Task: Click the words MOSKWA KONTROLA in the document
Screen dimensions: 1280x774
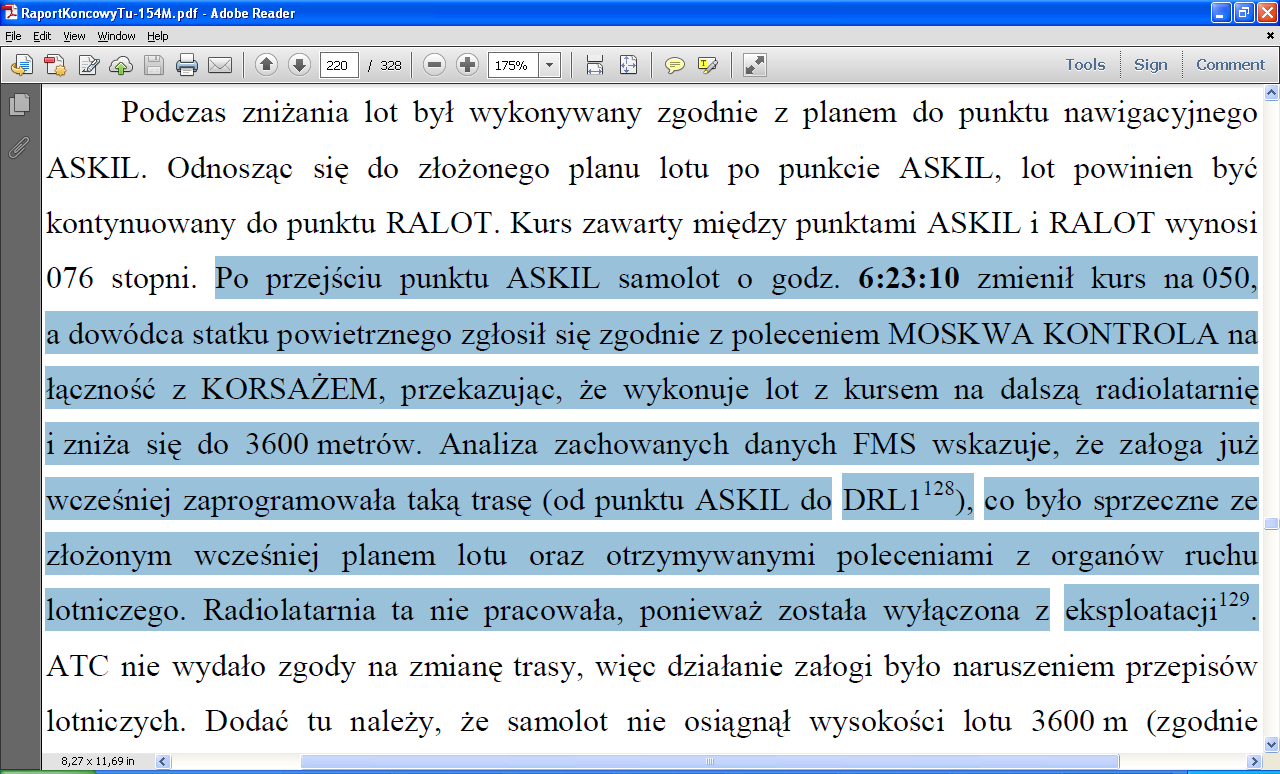Action: click(1053, 335)
